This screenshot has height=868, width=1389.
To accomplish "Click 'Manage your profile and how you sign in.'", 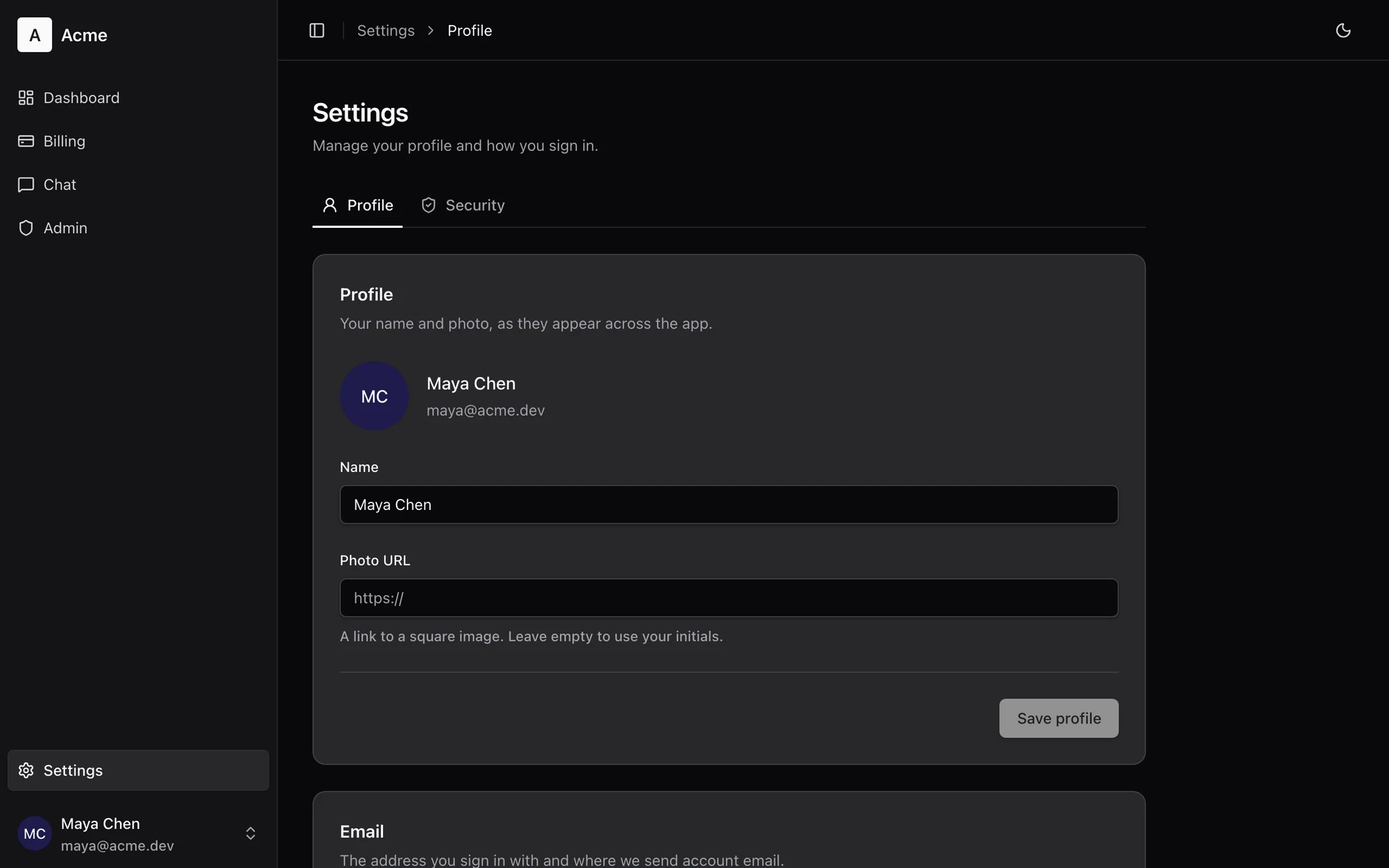I will 455,146.
